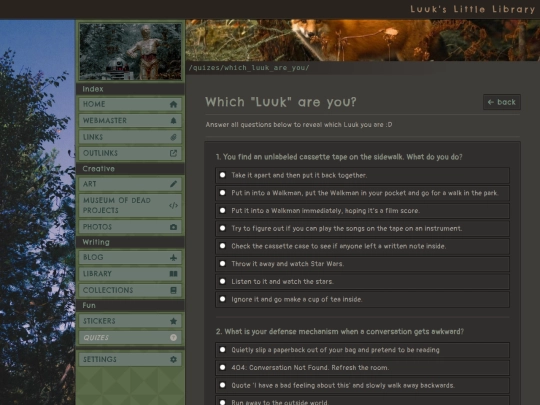
Task: Open the HOME page from the sidebar
Action: pos(130,104)
